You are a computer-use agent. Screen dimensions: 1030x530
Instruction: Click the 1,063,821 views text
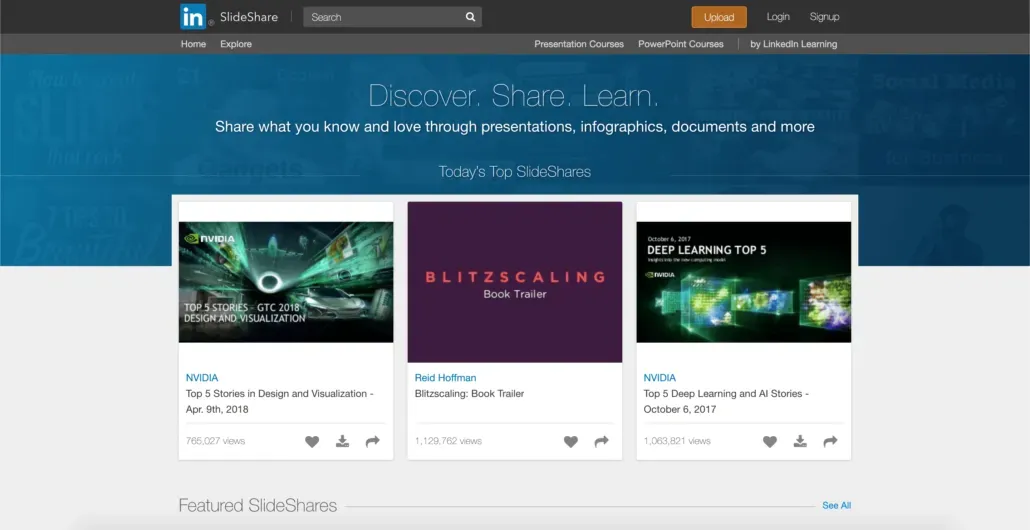(677, 441)
